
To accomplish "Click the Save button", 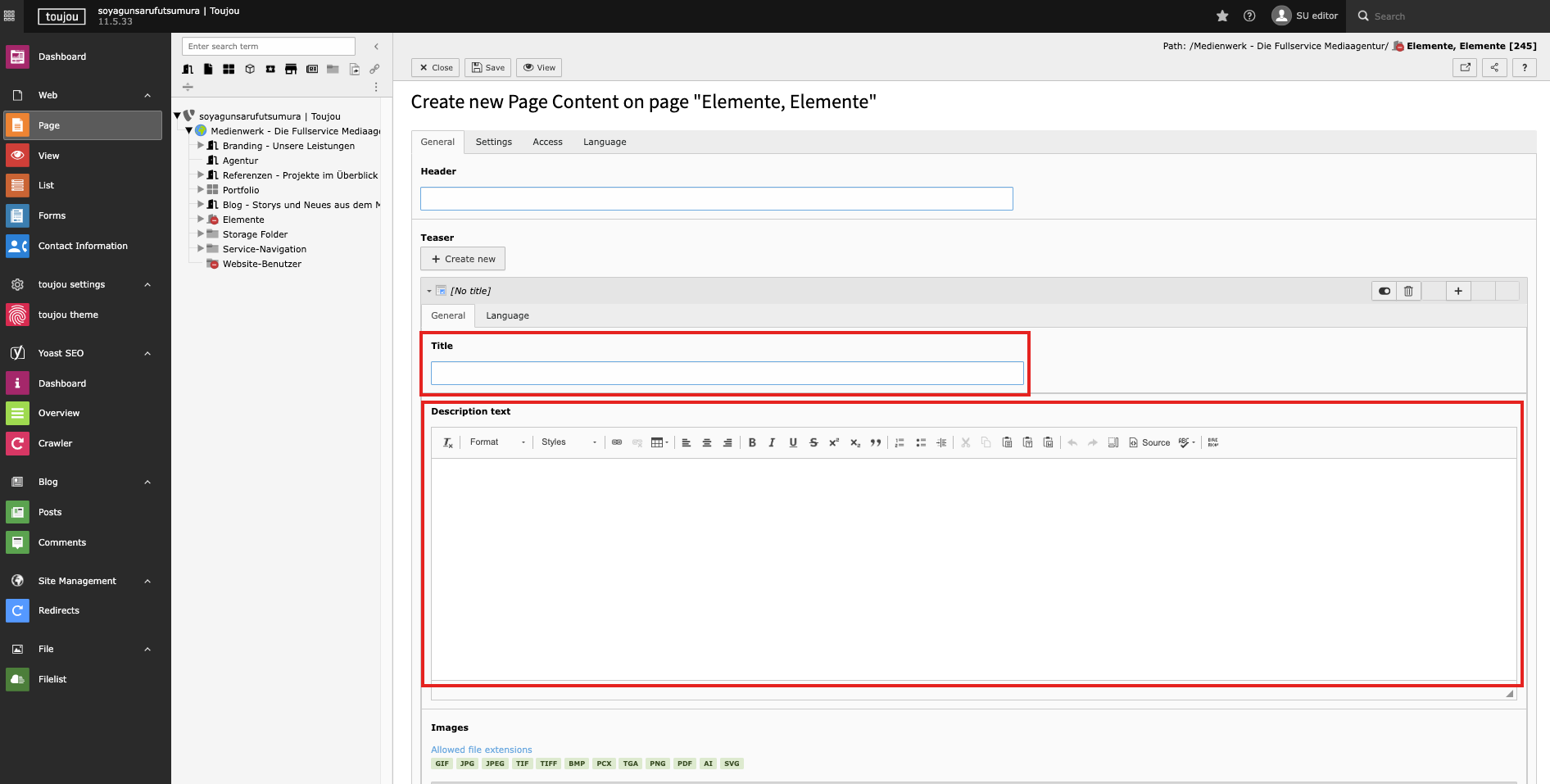I will 487,67.
